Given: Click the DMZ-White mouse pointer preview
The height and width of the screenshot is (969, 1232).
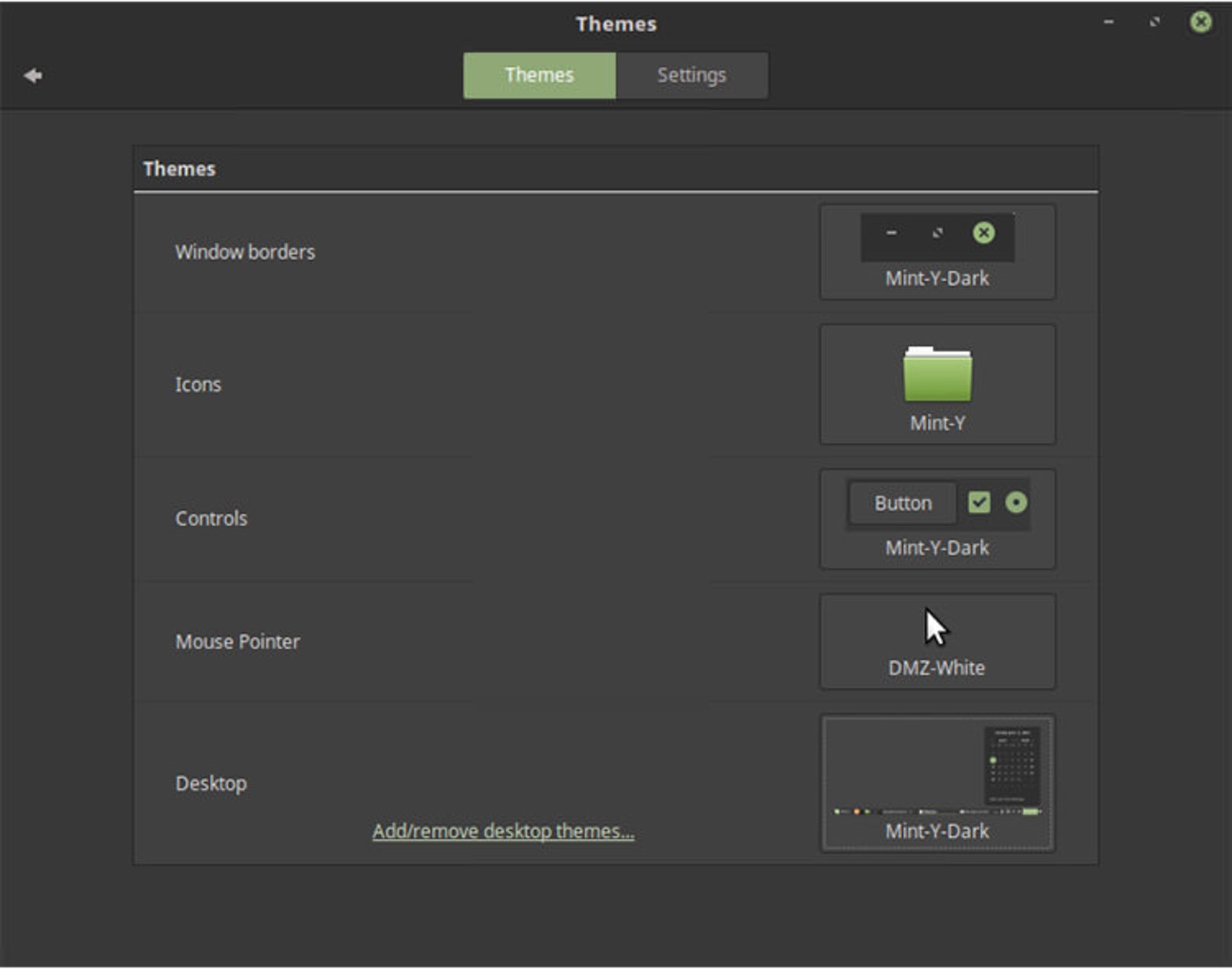Looking at the screenshot, I should coord(936,627).
